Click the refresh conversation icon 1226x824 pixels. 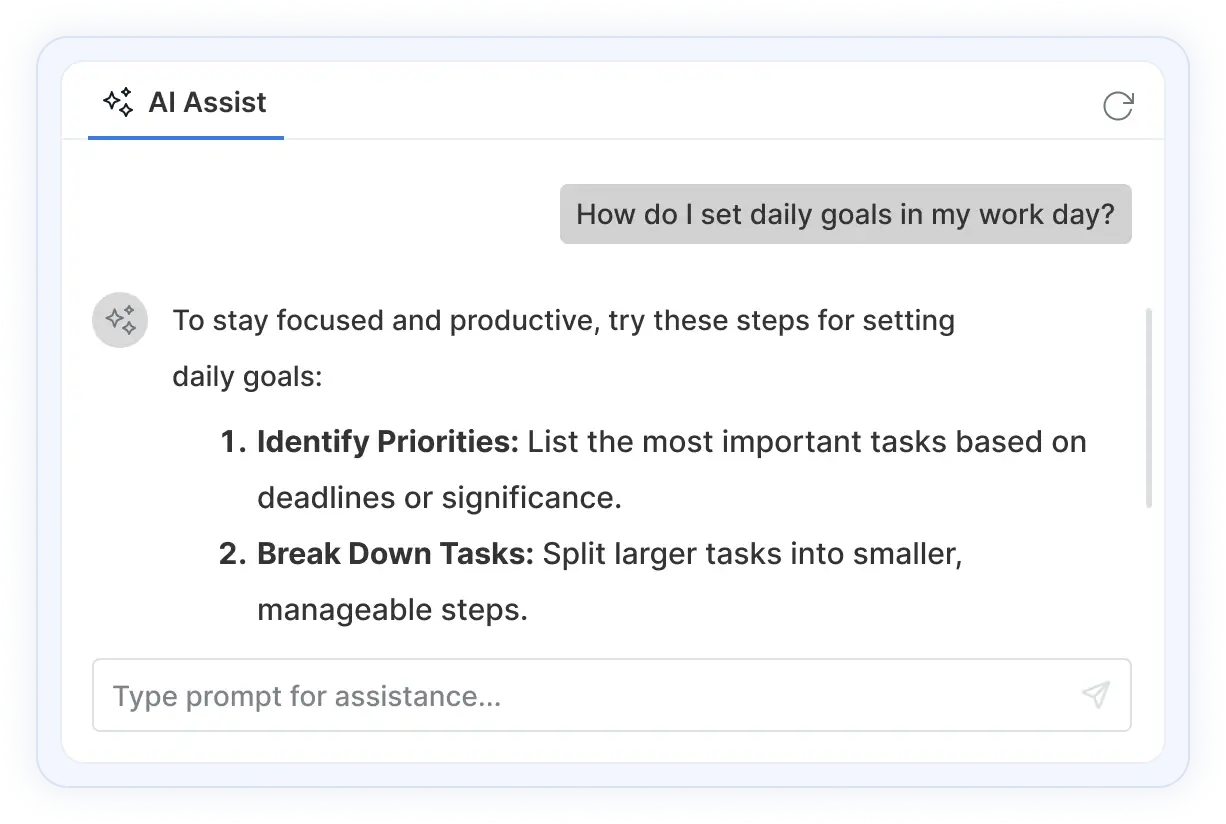(x=1117, y=105)
